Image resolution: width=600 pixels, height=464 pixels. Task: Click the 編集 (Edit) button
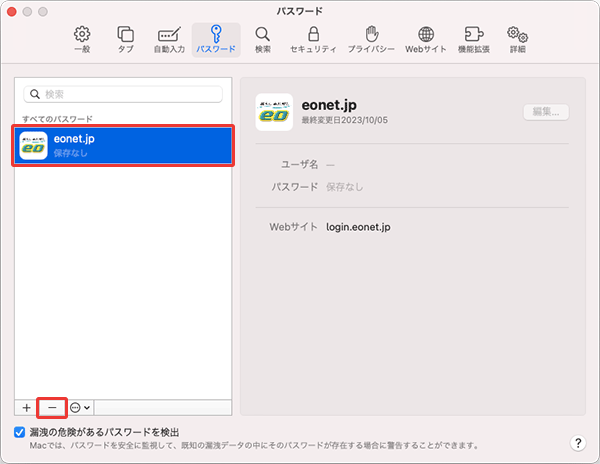pyautogui.click(x=545, y=112)
